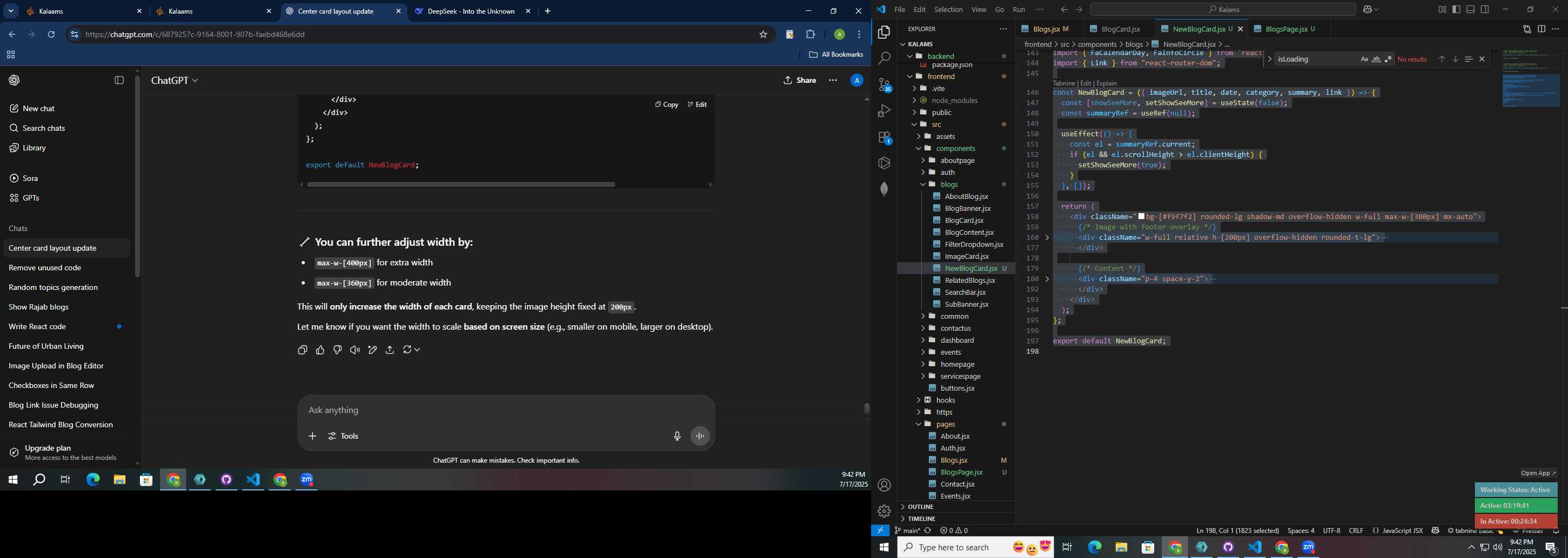The image size is (1568, 558).
Task: Switch to the DeepSeek Chrome tab
Action: 471,11
